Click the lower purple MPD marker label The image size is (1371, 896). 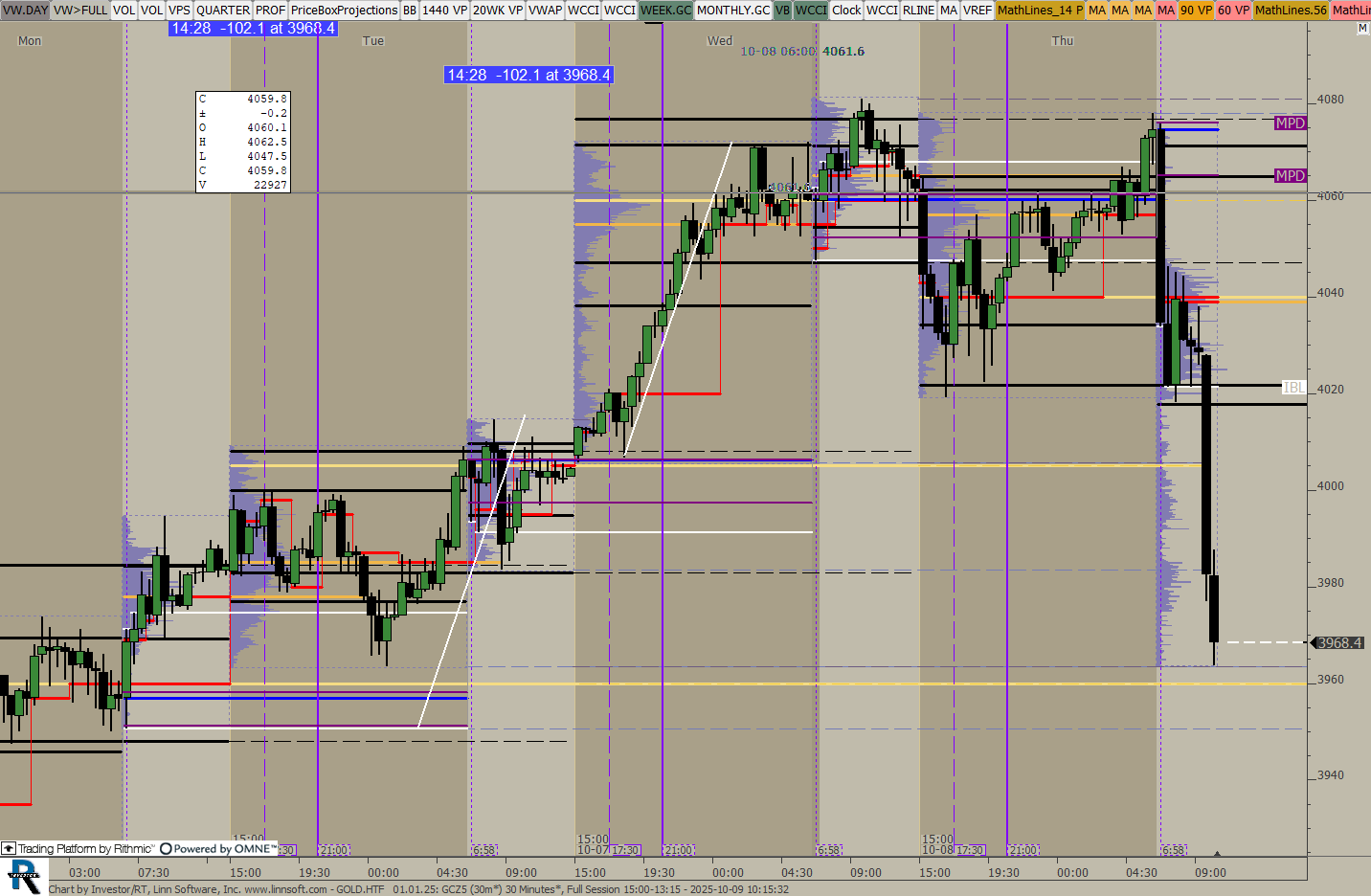1290,176
